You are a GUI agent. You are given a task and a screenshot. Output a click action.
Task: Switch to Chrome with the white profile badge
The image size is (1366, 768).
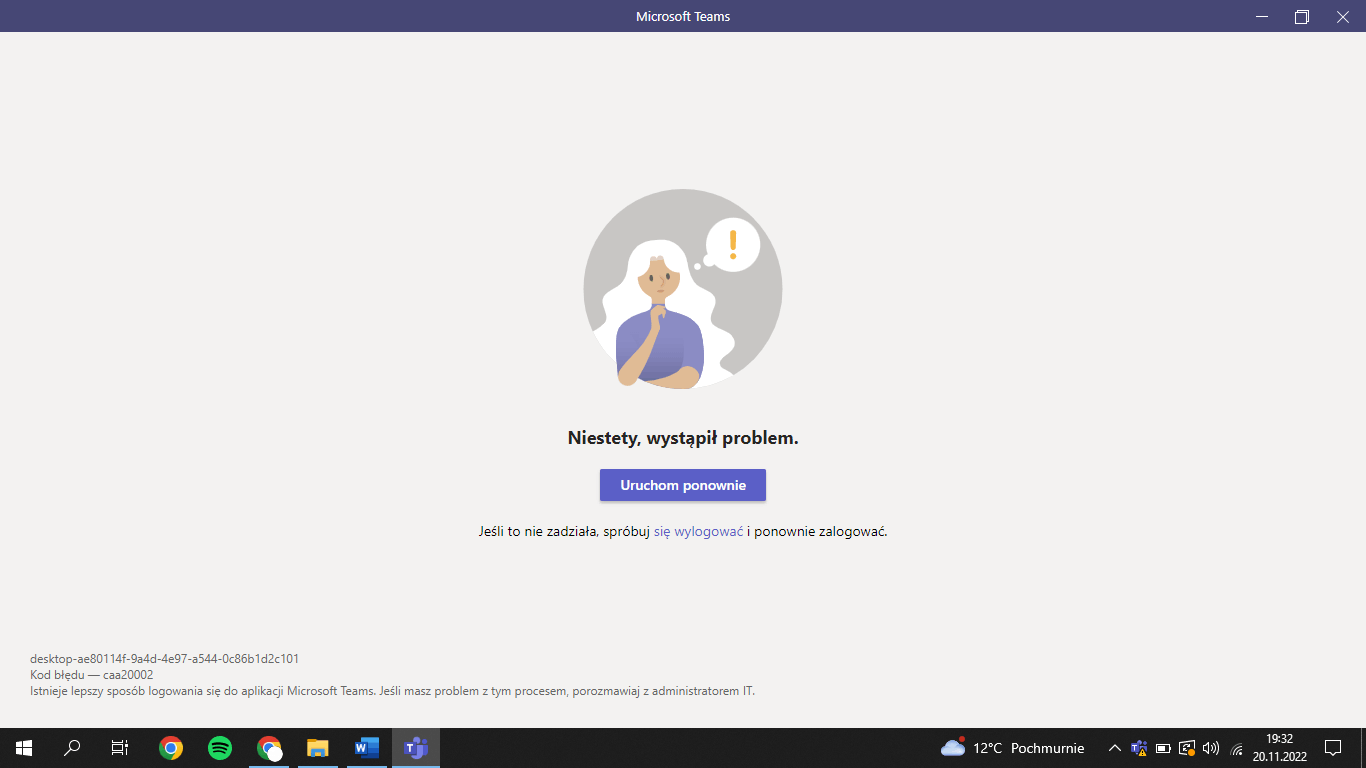tap(269, 748)
